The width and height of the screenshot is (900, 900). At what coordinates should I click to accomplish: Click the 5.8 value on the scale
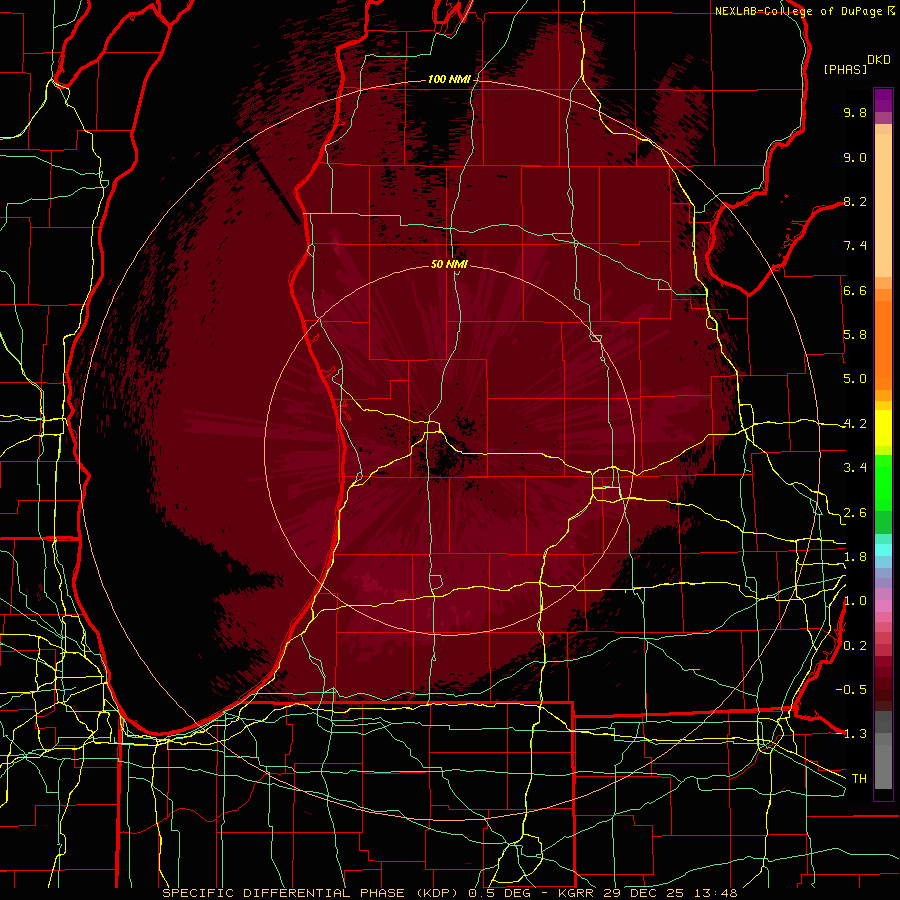(855, 335)
